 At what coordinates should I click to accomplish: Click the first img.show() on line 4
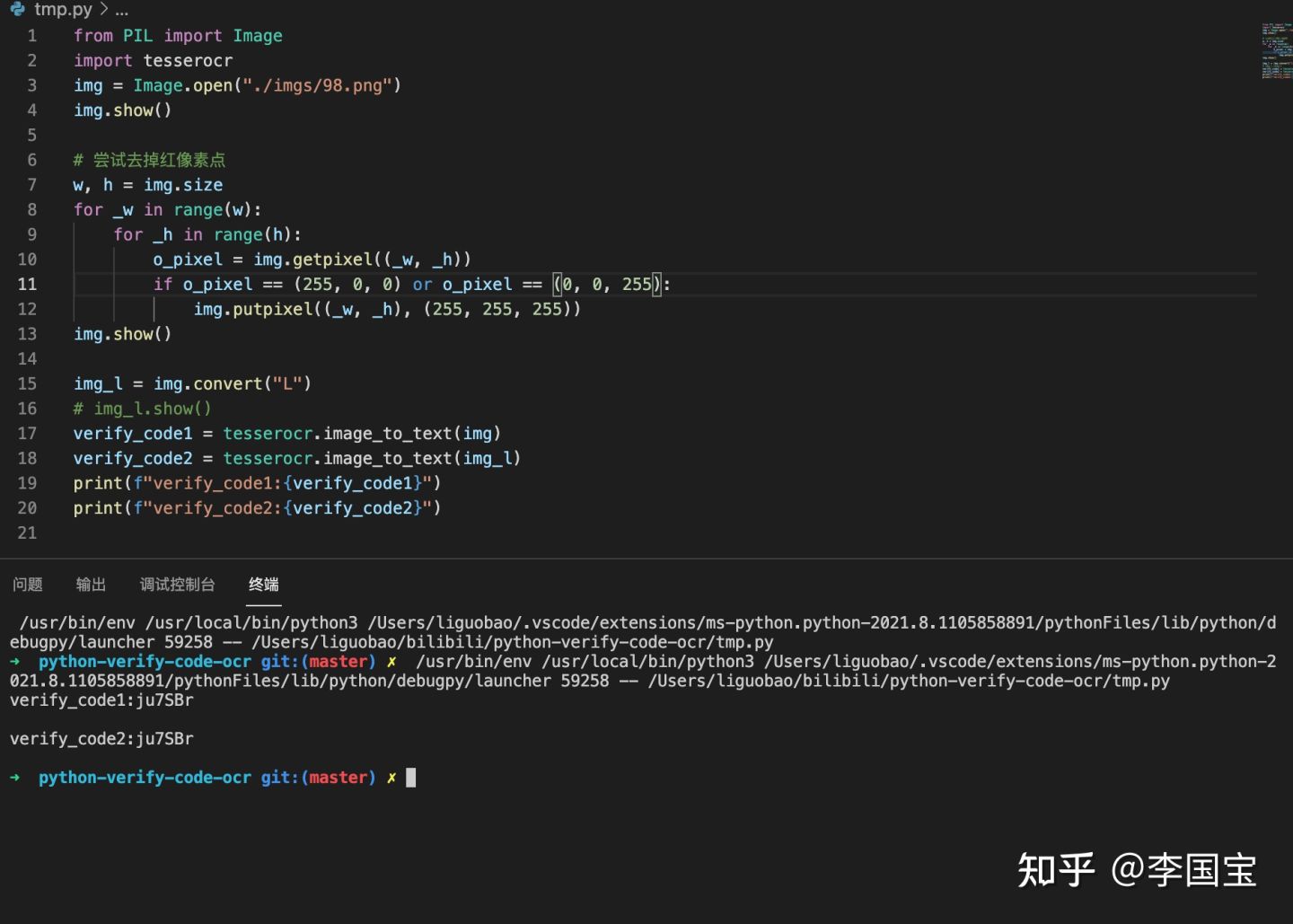[122, 110]
